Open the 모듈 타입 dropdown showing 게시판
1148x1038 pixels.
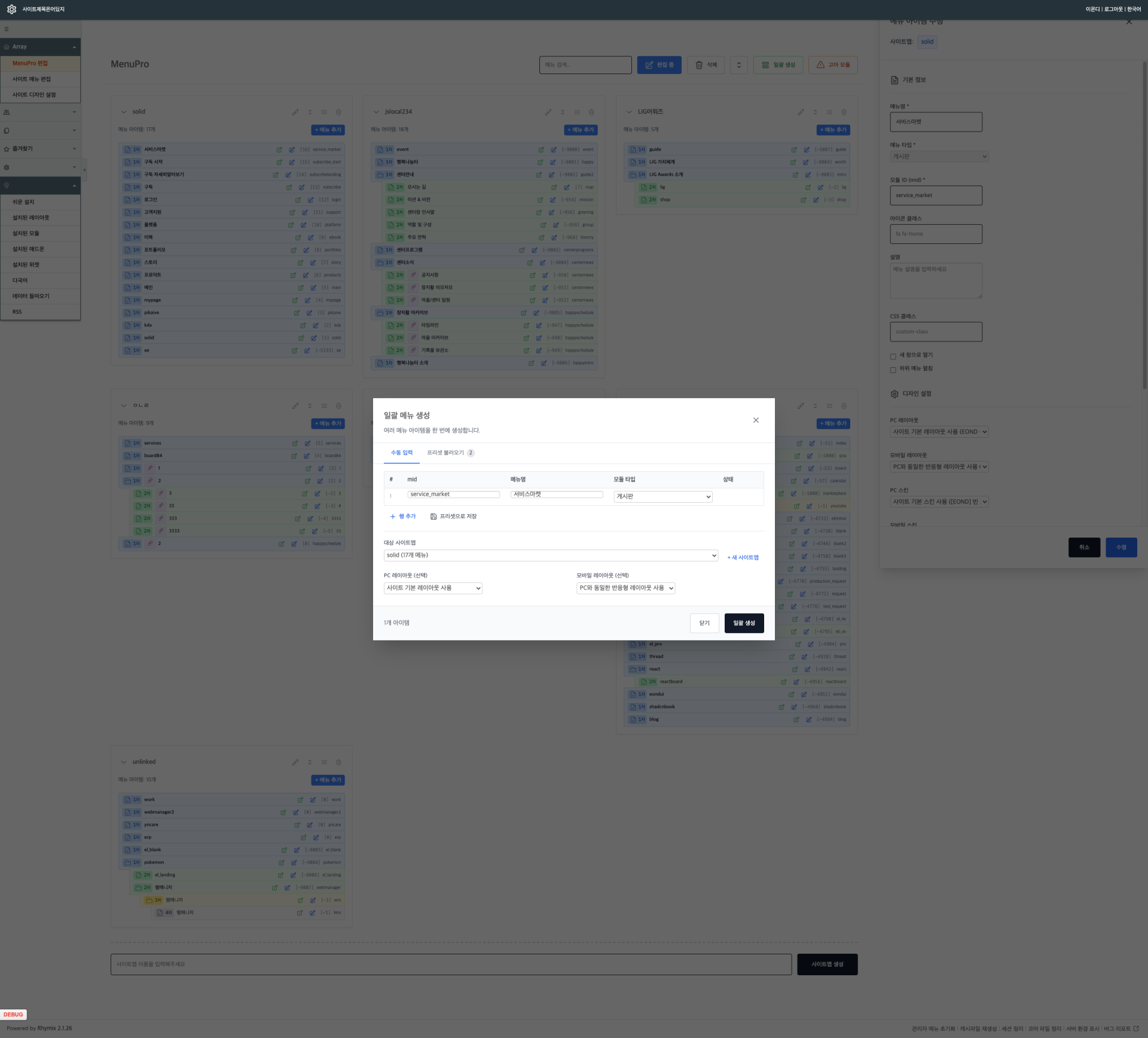[662, 497]
